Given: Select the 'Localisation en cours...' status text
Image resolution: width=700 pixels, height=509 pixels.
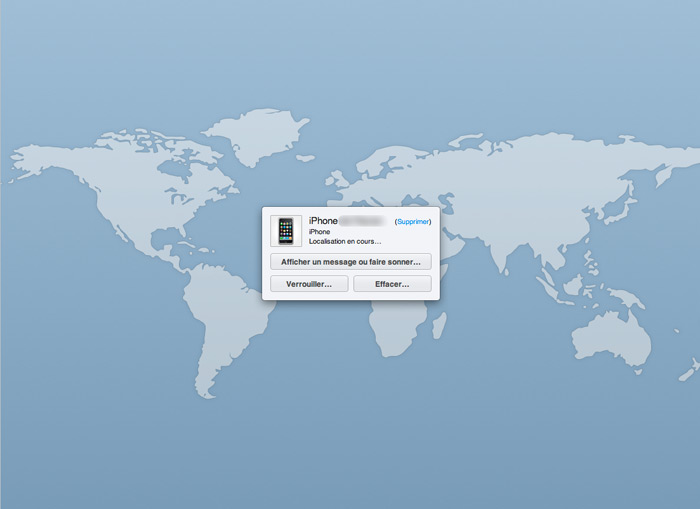Looking at the screenshot, I should (x=345, y=242).
